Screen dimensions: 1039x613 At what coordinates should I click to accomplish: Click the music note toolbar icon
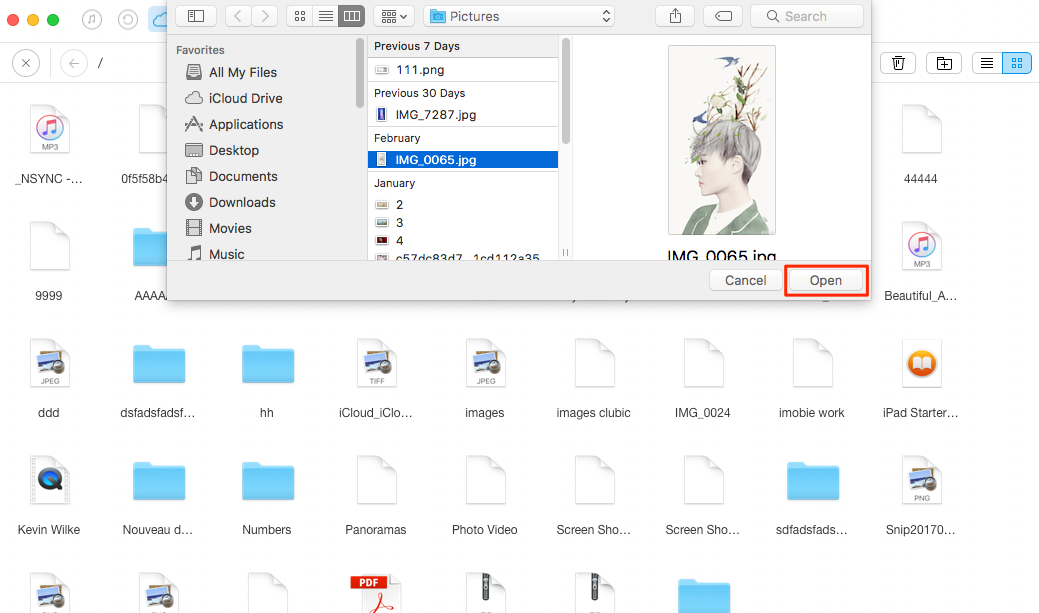tap(92, 19)
